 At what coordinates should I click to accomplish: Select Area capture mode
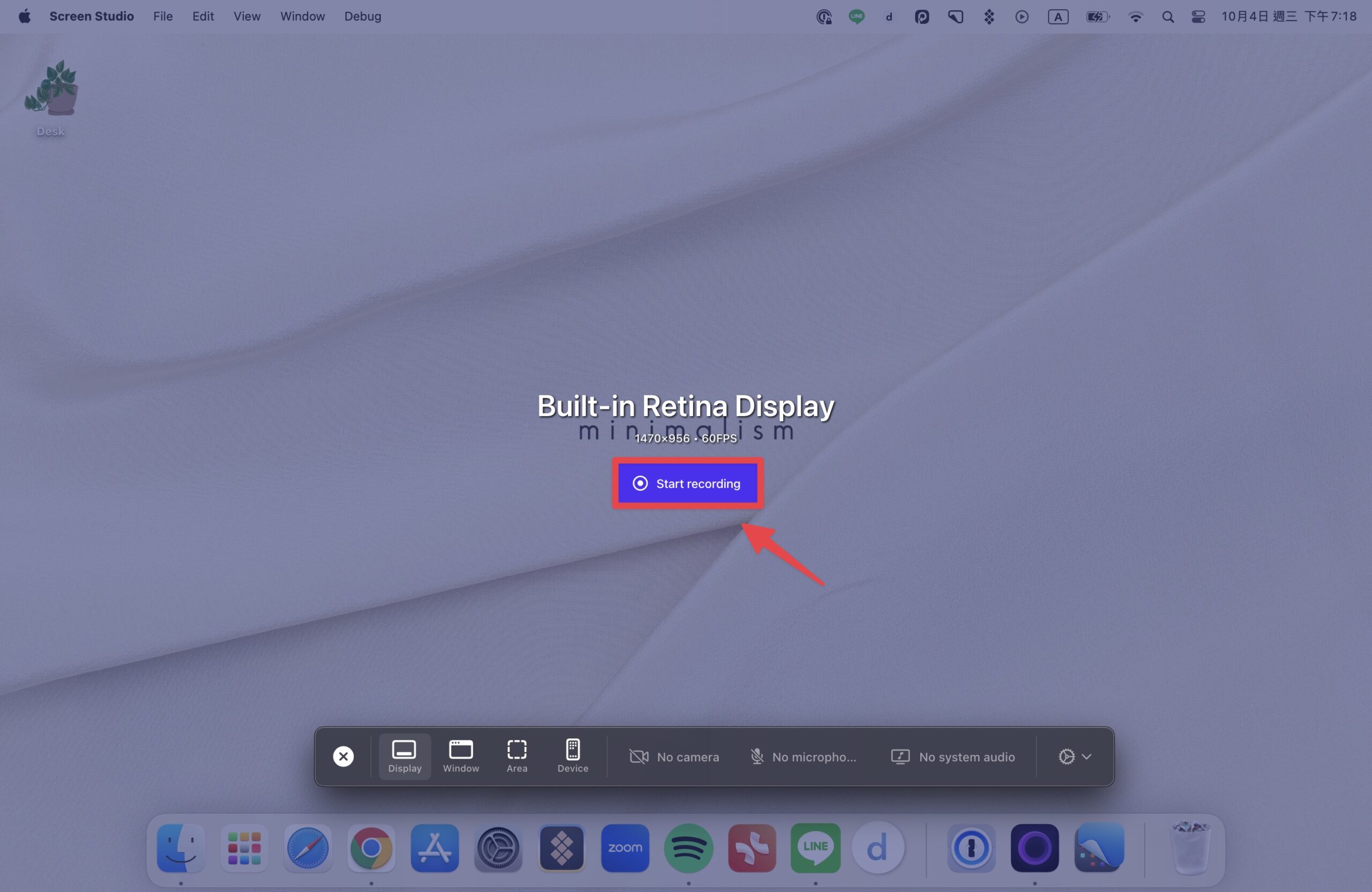[x=517, y=756]
